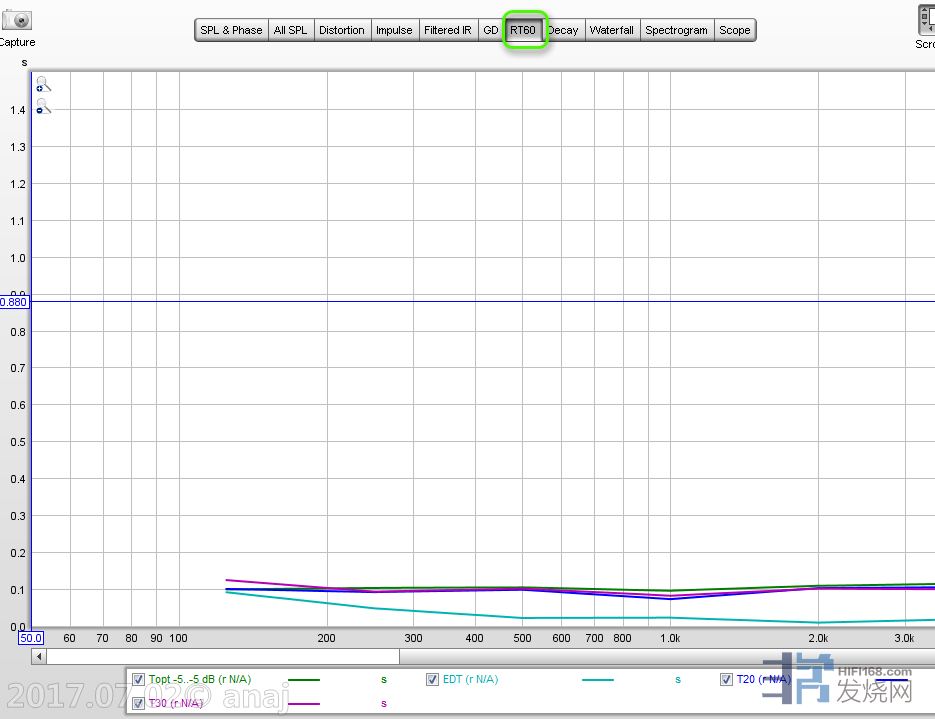This screenshot has height=719, width=935.
Task: Open the Filtered IR tab
Action: pos(447,30)
